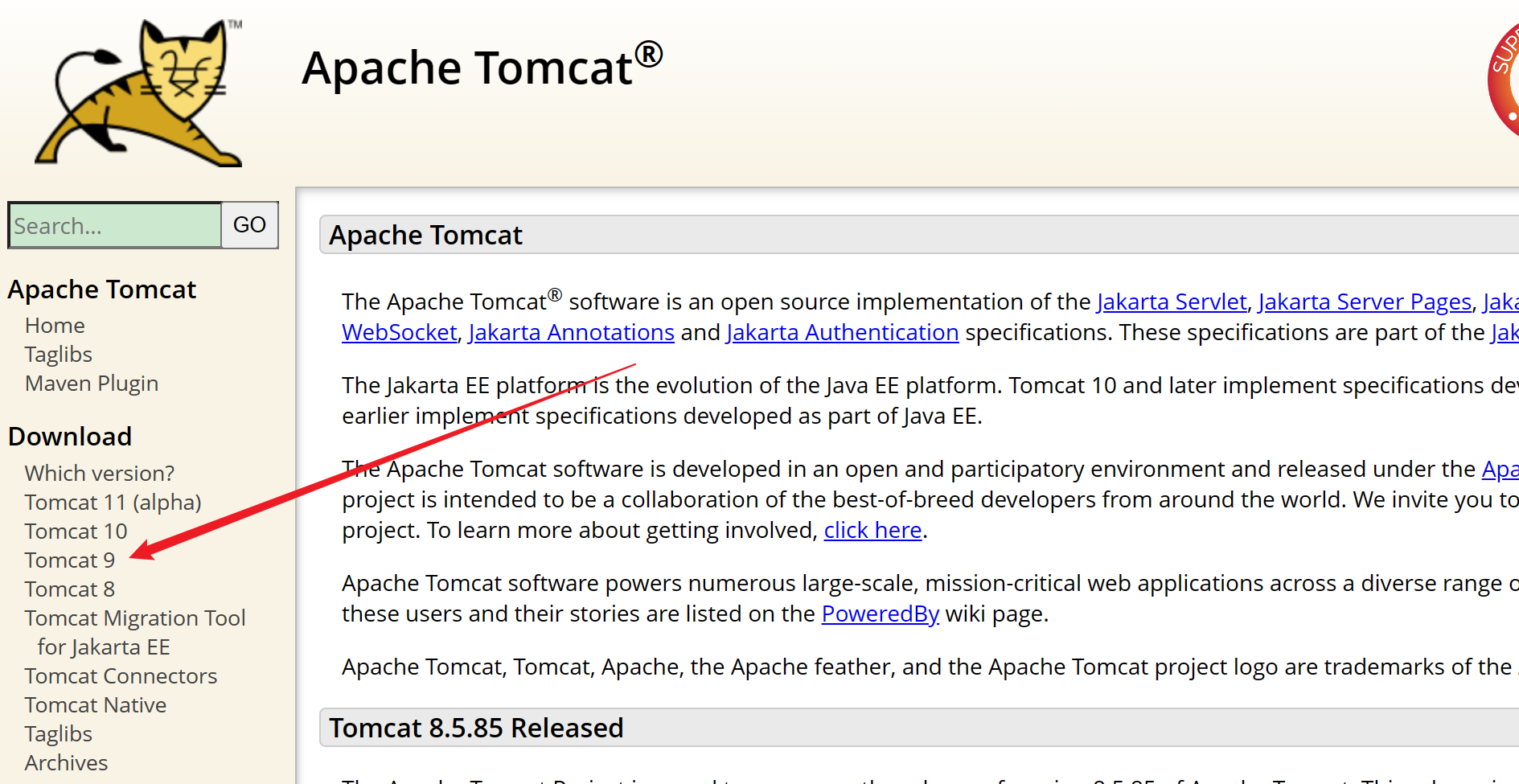Open the Jakarta Servlet specification link
The image size is (1519, 784).
[x=1172, y=302]
